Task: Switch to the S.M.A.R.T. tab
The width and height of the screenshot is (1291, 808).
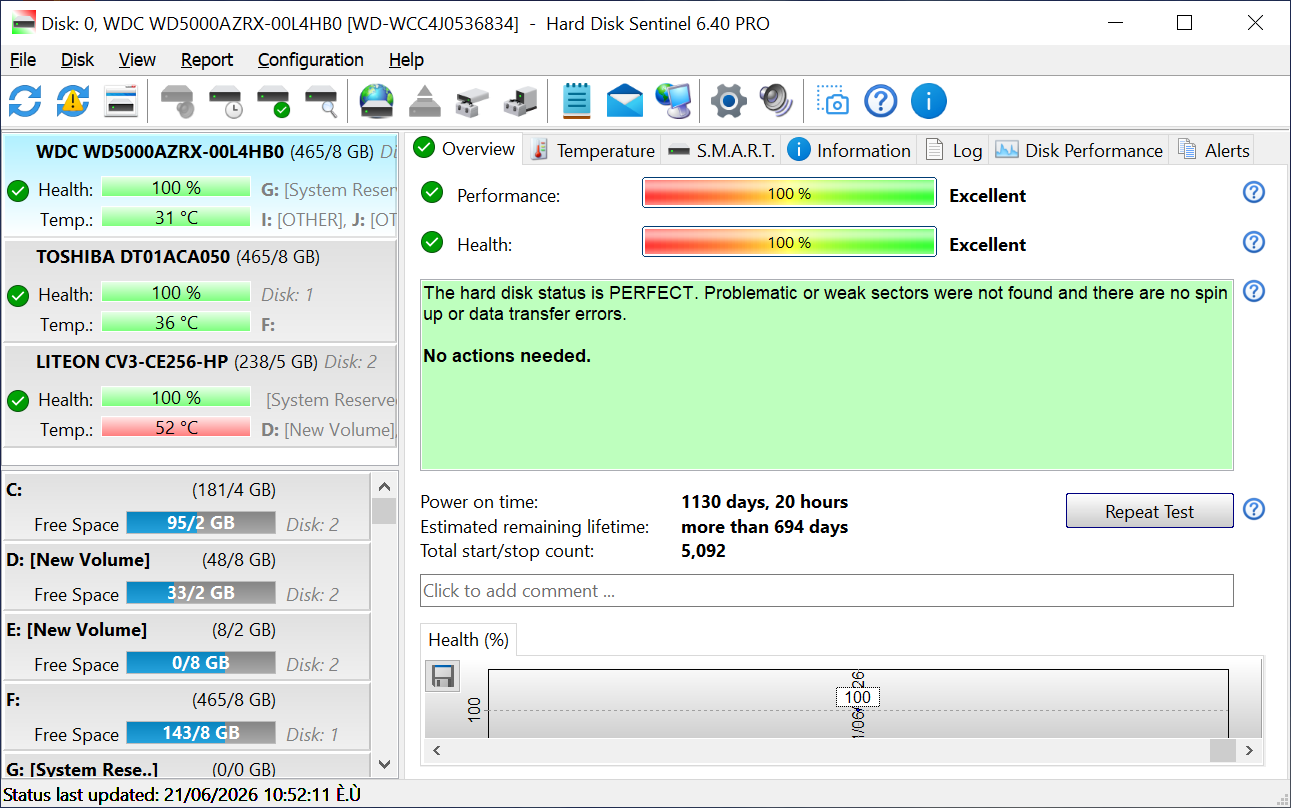Action: click(x=722, y=150)
